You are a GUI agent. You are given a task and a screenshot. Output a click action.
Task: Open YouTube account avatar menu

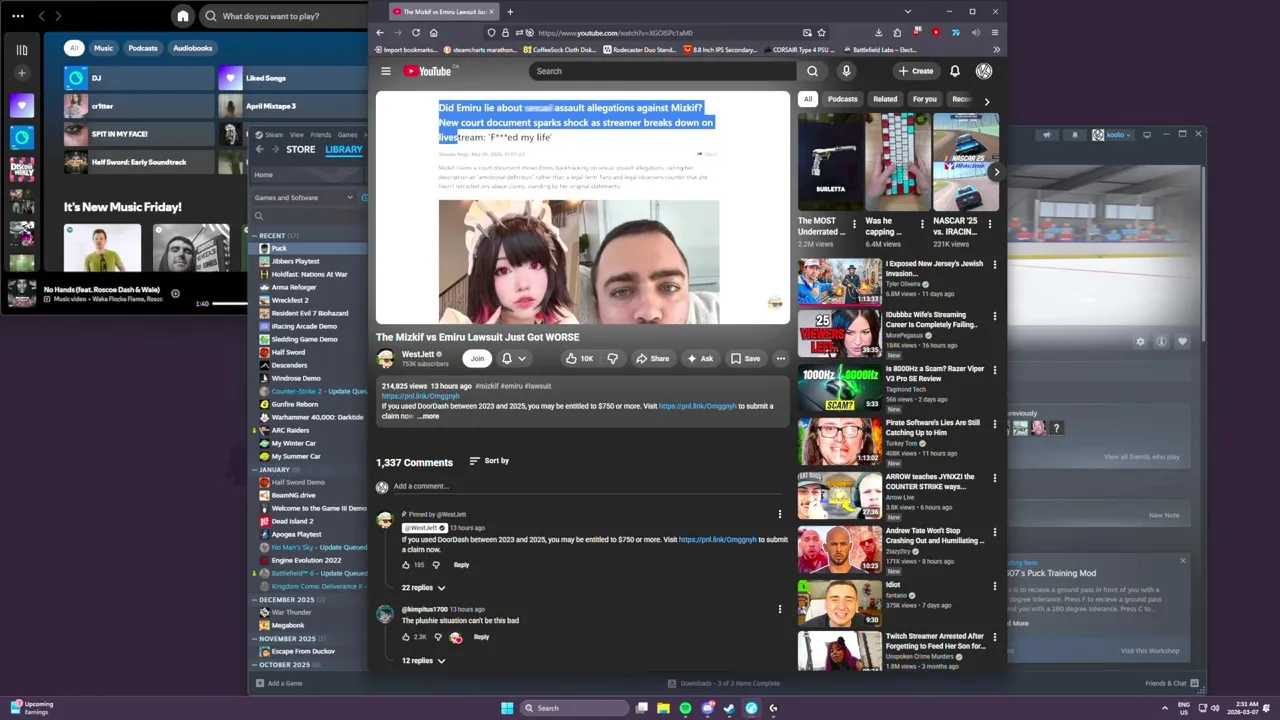[984, 71]
